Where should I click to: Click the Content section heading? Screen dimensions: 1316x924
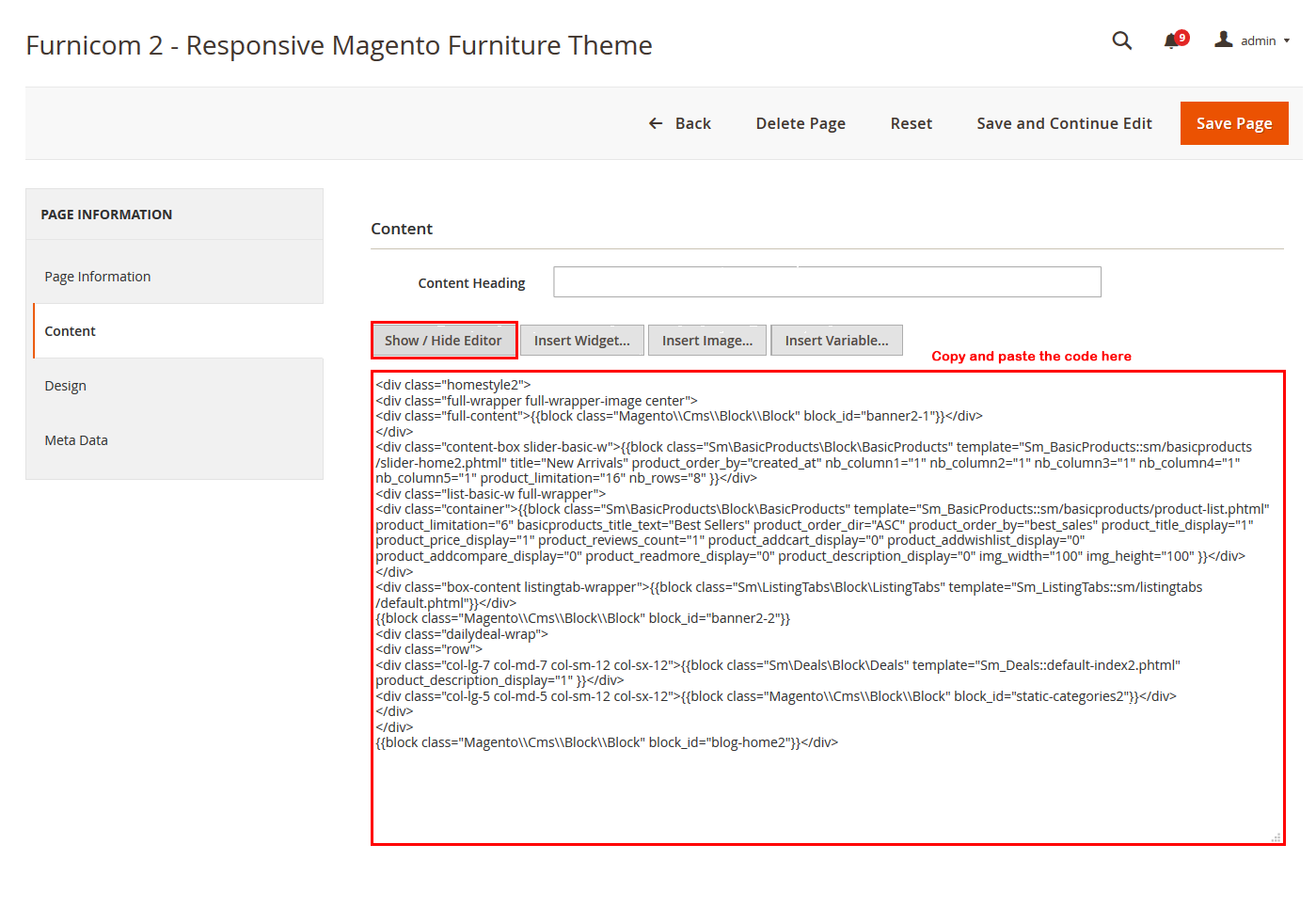[402, 229]
